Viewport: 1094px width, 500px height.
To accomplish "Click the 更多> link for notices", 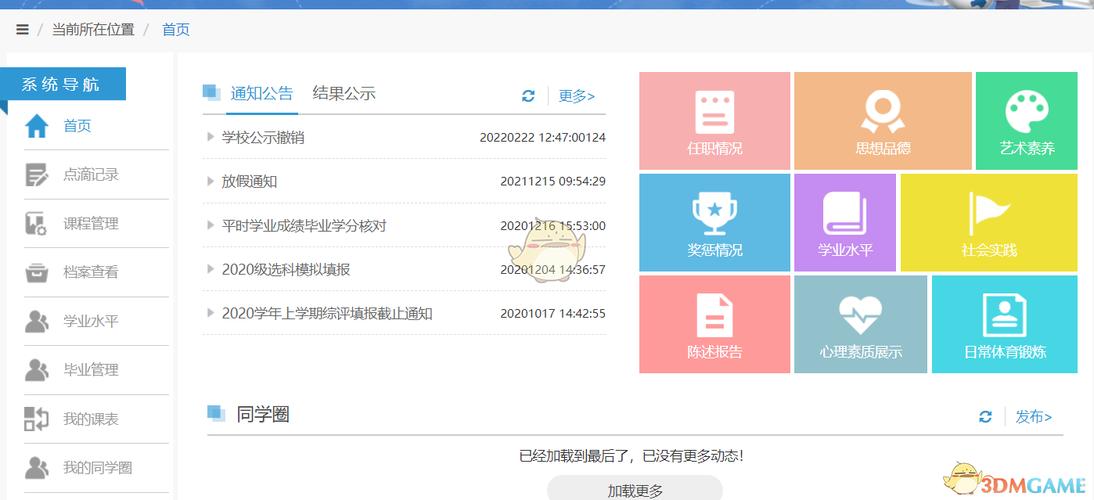I will [577, 96].
